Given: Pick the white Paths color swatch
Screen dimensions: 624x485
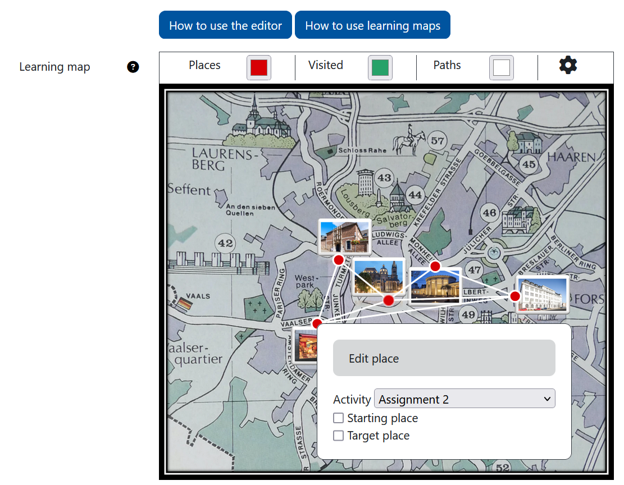Looking at the screenshot, I should [x=501, y=67].
